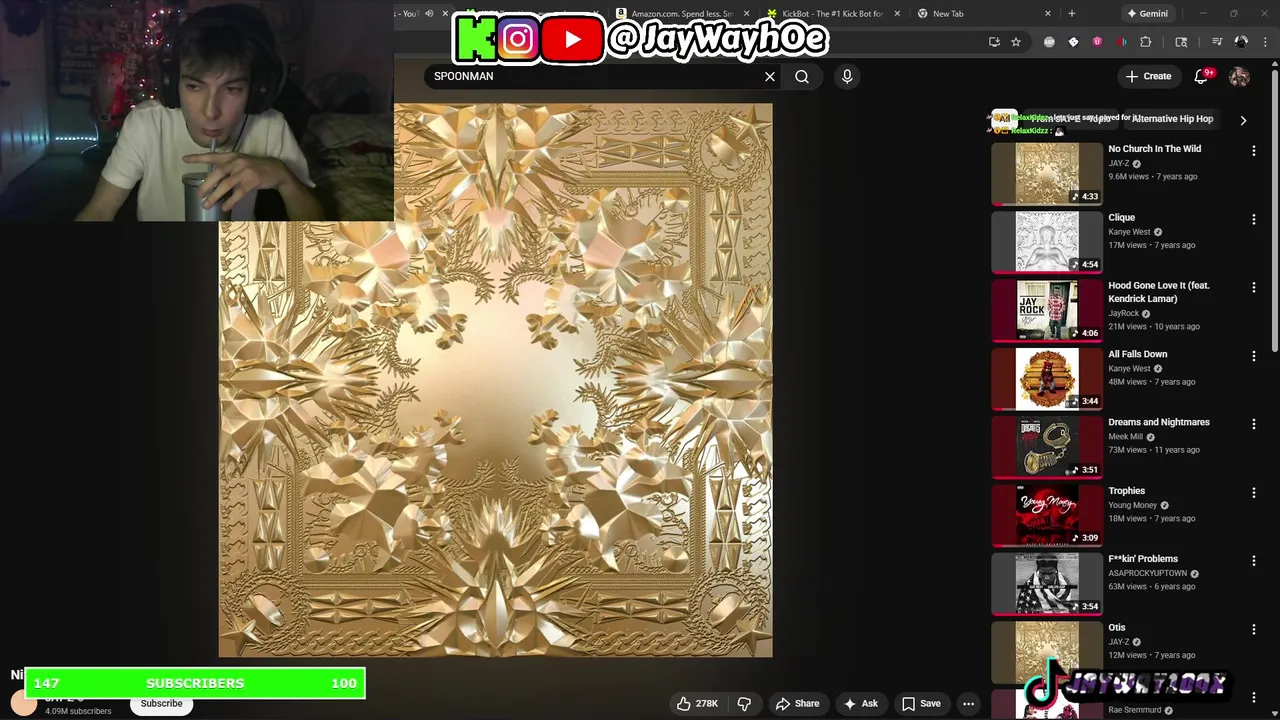This screenshot has height=720, width=1280.
Task: Open the Dreams and Nightmares thumbnail
Action: click(1047, 447)
